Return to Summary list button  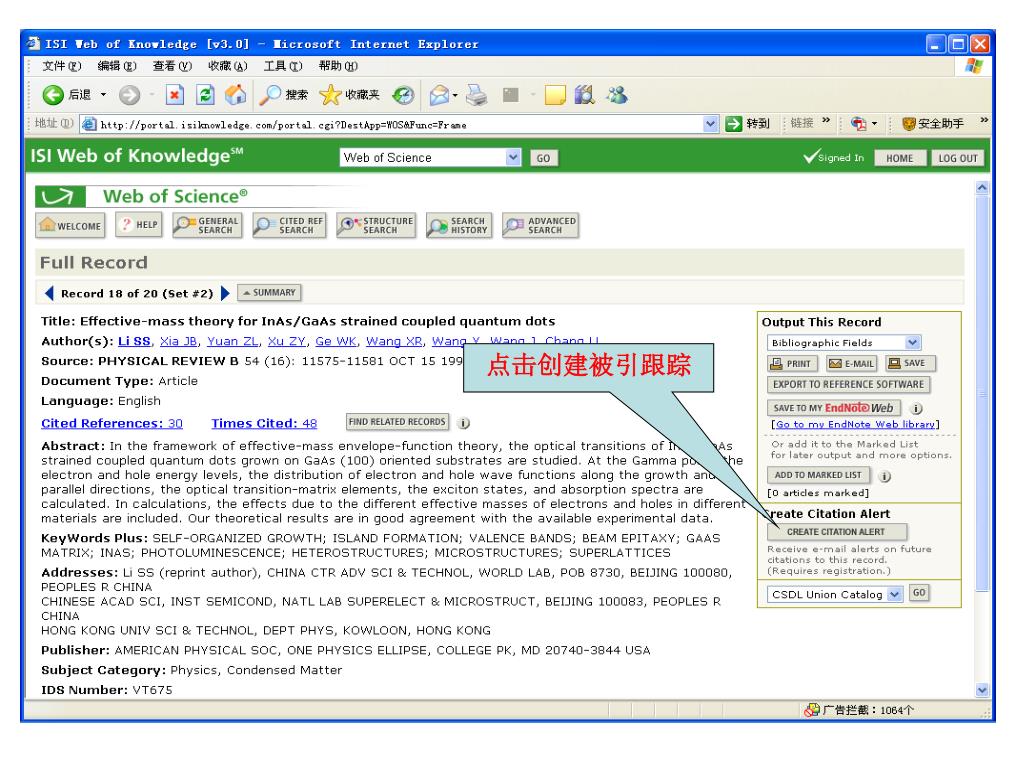click(x=269, y=293)
